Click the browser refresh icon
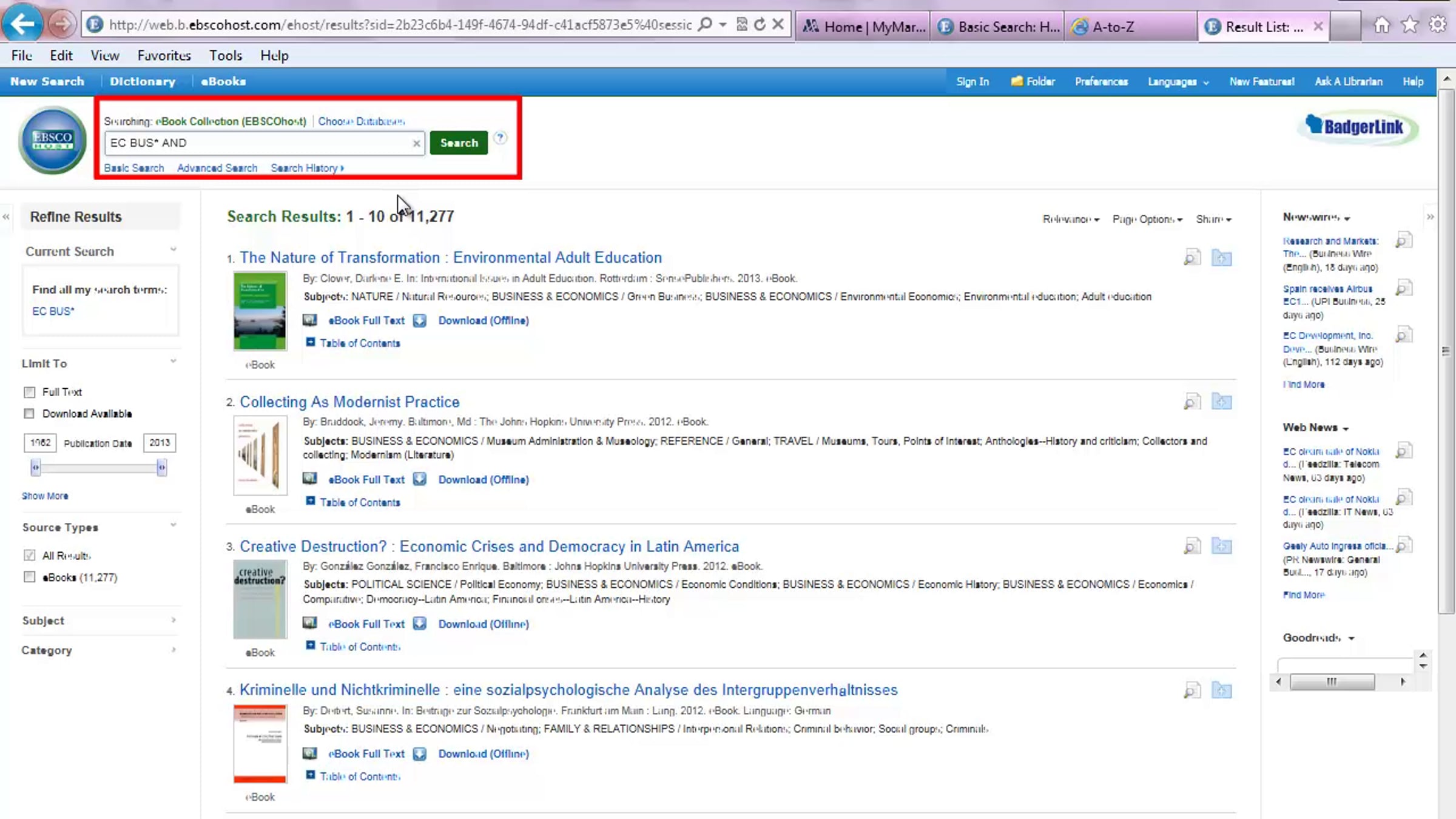The image size is (1456, 819). coord(760,25)
